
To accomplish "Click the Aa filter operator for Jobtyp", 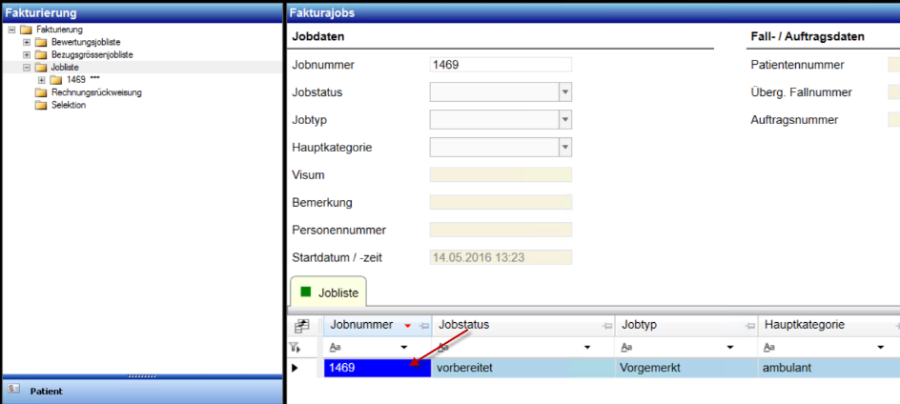I will 627,347.
